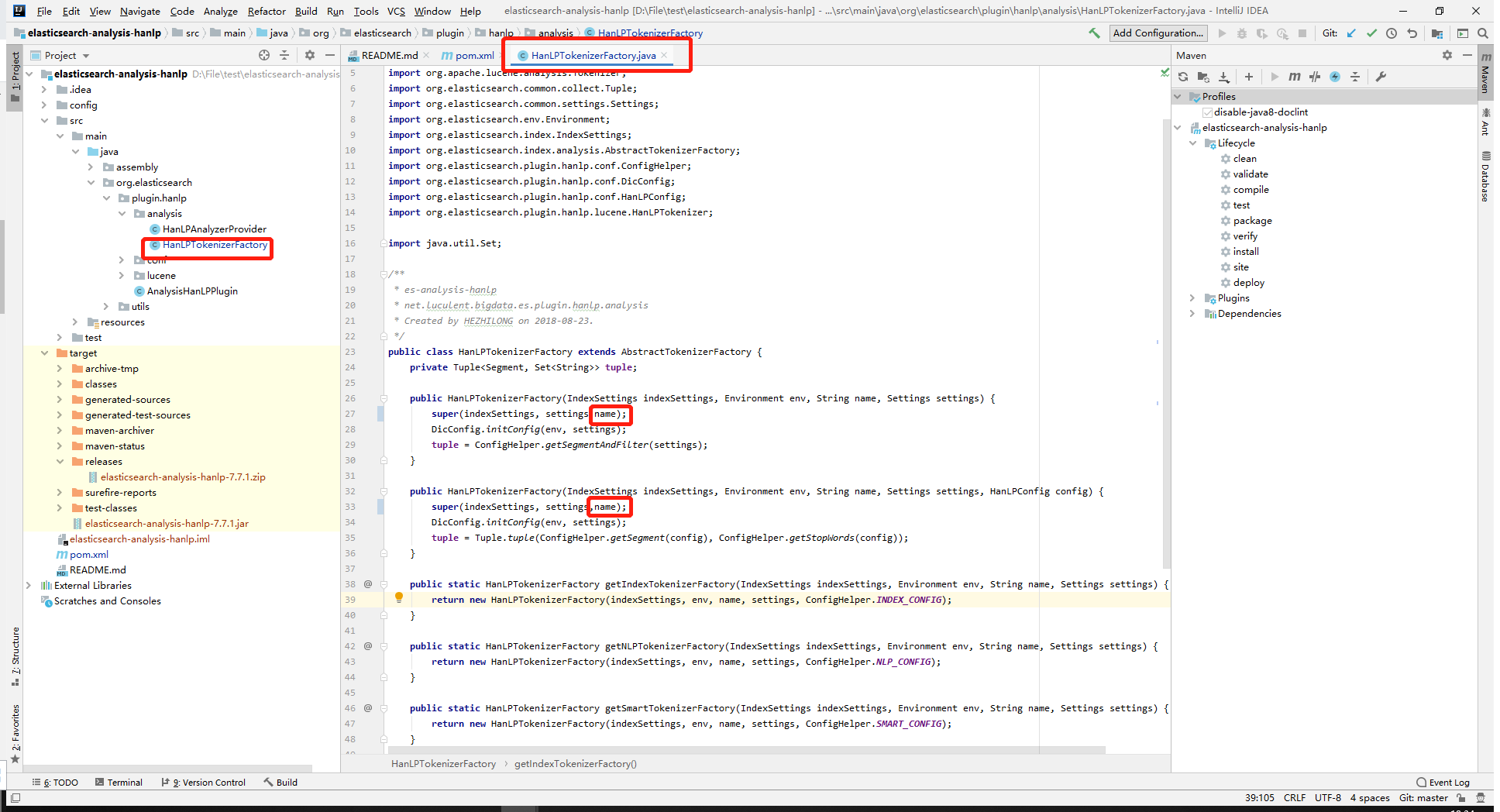The image size is (1500, 812).
Task: Toggle Maven Skip Tests mode icon
Action: [1315, 77]
